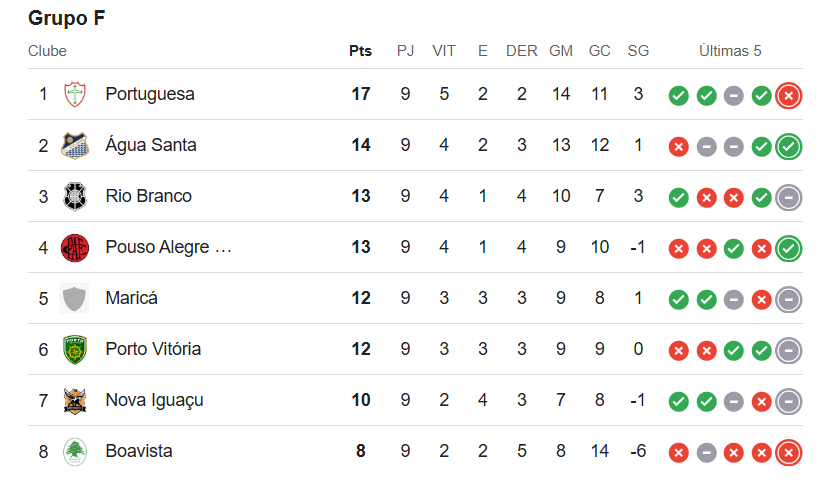This screenshot has height=490, width=832.
Task: Click Rio Branco's latest draw result icon
Action: (789, 198)
